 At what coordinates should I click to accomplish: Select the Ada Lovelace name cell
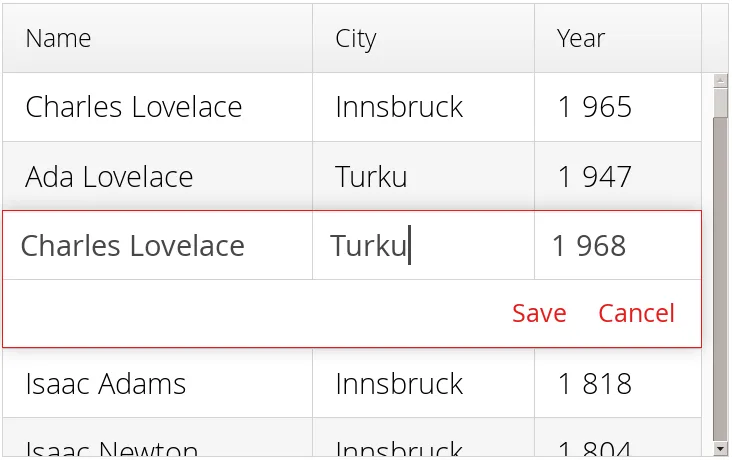pyautogui.click(x=157, y=177)
